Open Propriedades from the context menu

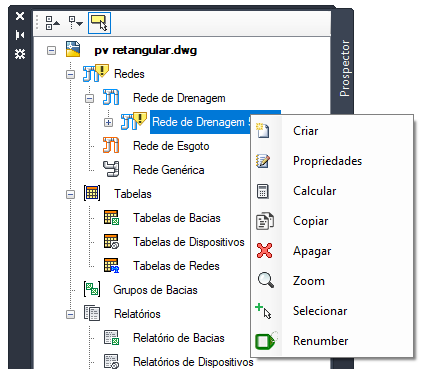(327, 161)
